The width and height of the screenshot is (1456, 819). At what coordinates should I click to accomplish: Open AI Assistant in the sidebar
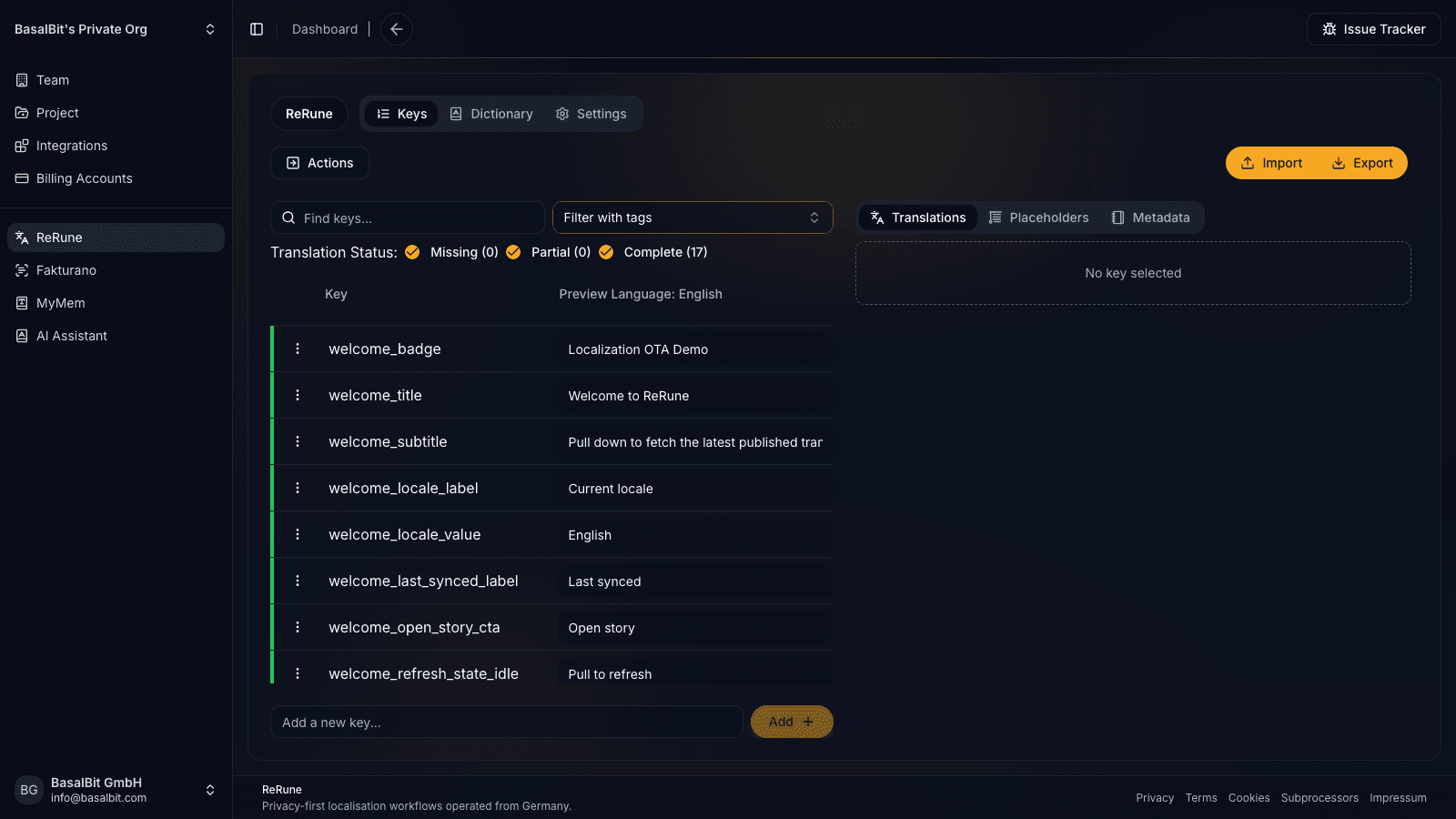(x=116, y=336)
